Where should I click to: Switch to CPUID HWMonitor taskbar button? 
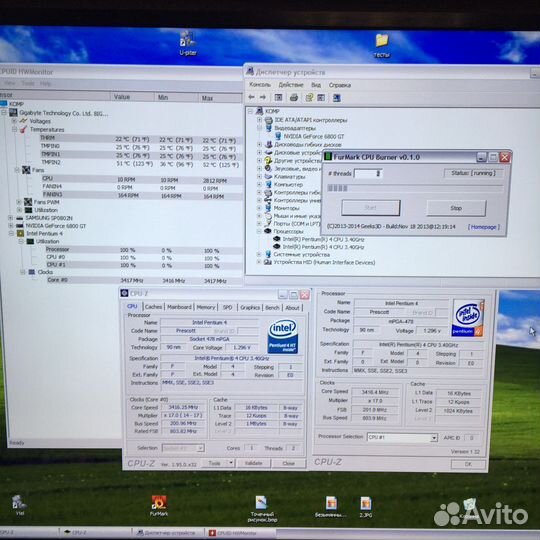tap(241, 533)
